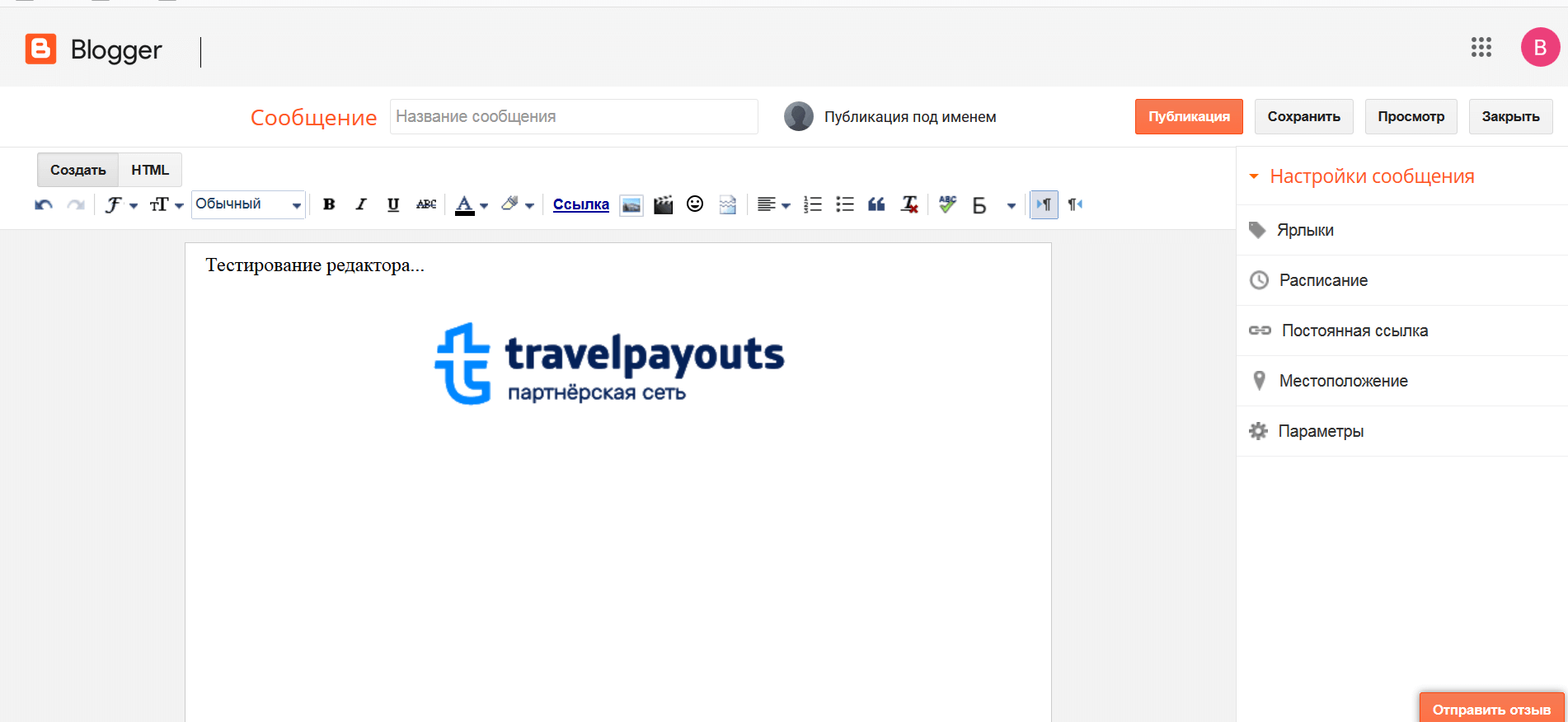The image size is (1568, 722).
Task: Switch to the HTML editor tab
Action: [x=150, y=170]
